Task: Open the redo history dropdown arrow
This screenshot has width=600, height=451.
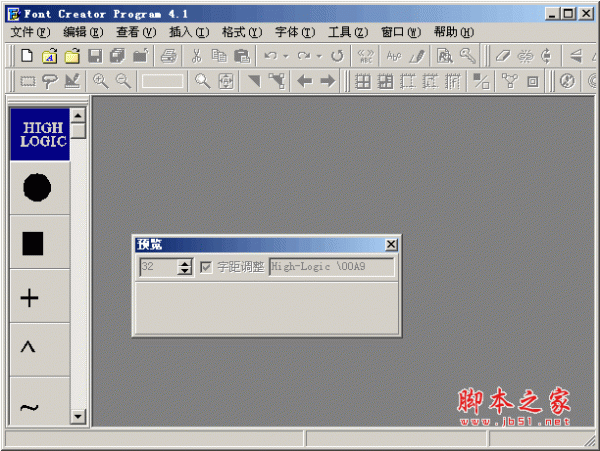Action: click(319, 56)
